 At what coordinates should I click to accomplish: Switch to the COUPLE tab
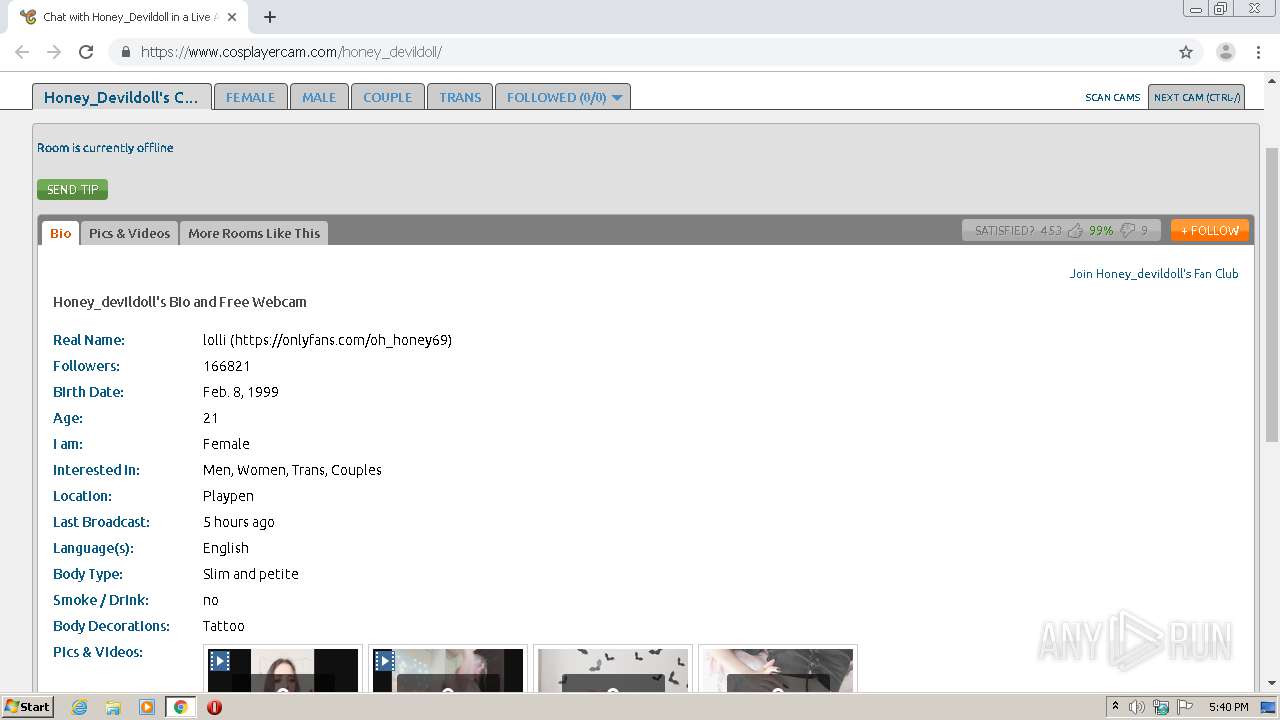pos(387,97)
